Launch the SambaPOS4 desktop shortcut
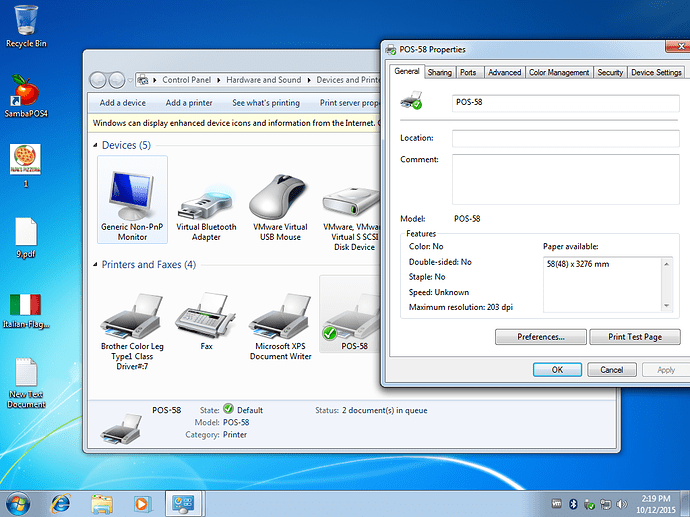This screenshot has width=690, height=517. [x=26, y=96]
